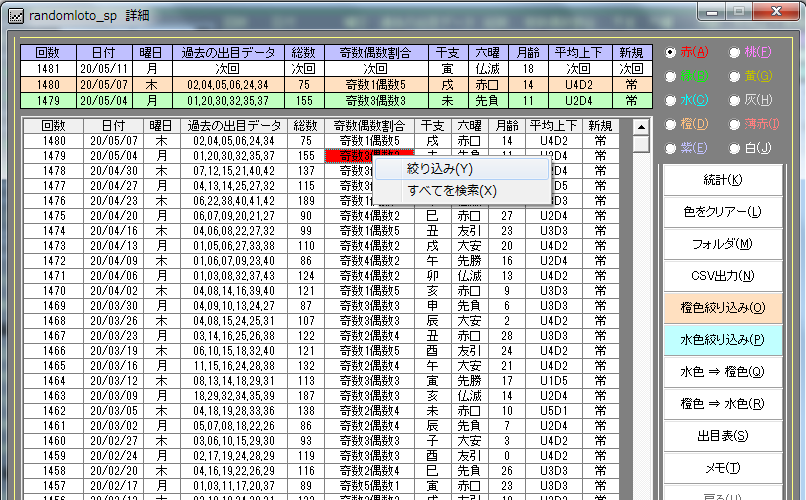Click the U5D1 cell in row 1462
806x500 pixels.
tap(554, 411)
